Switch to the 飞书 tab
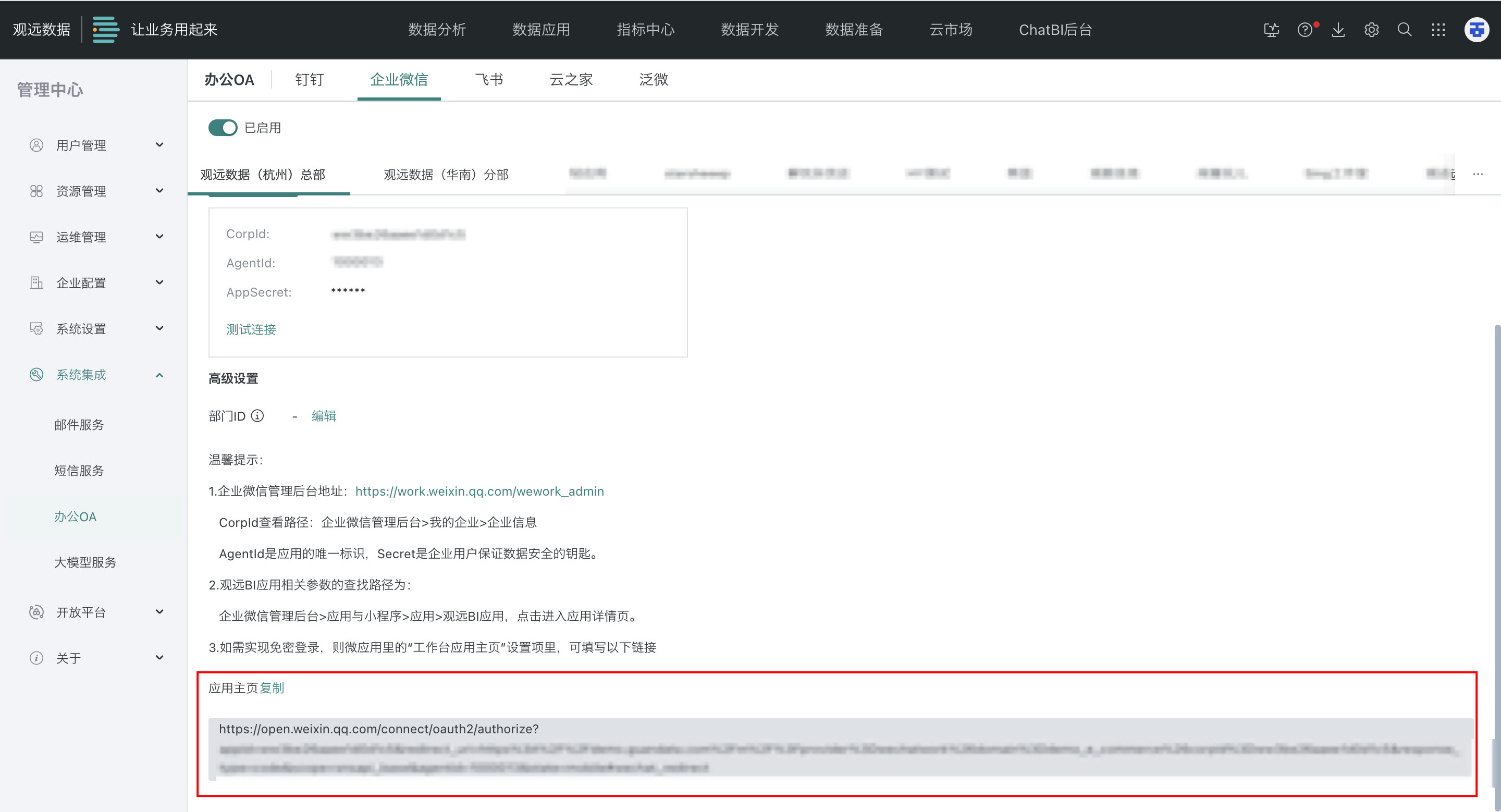1501x812 pixels. click(488, 80)
